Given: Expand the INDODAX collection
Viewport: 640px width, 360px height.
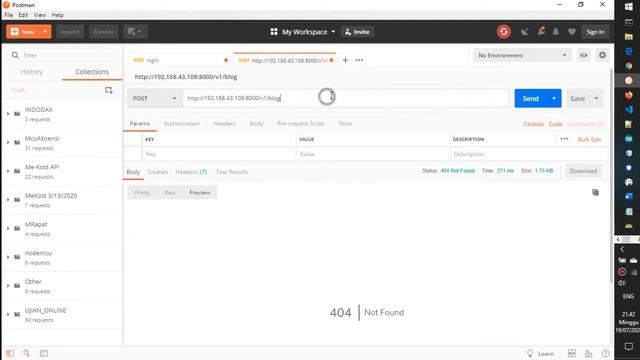Looking at the screenshot, I should coord(8,114).
